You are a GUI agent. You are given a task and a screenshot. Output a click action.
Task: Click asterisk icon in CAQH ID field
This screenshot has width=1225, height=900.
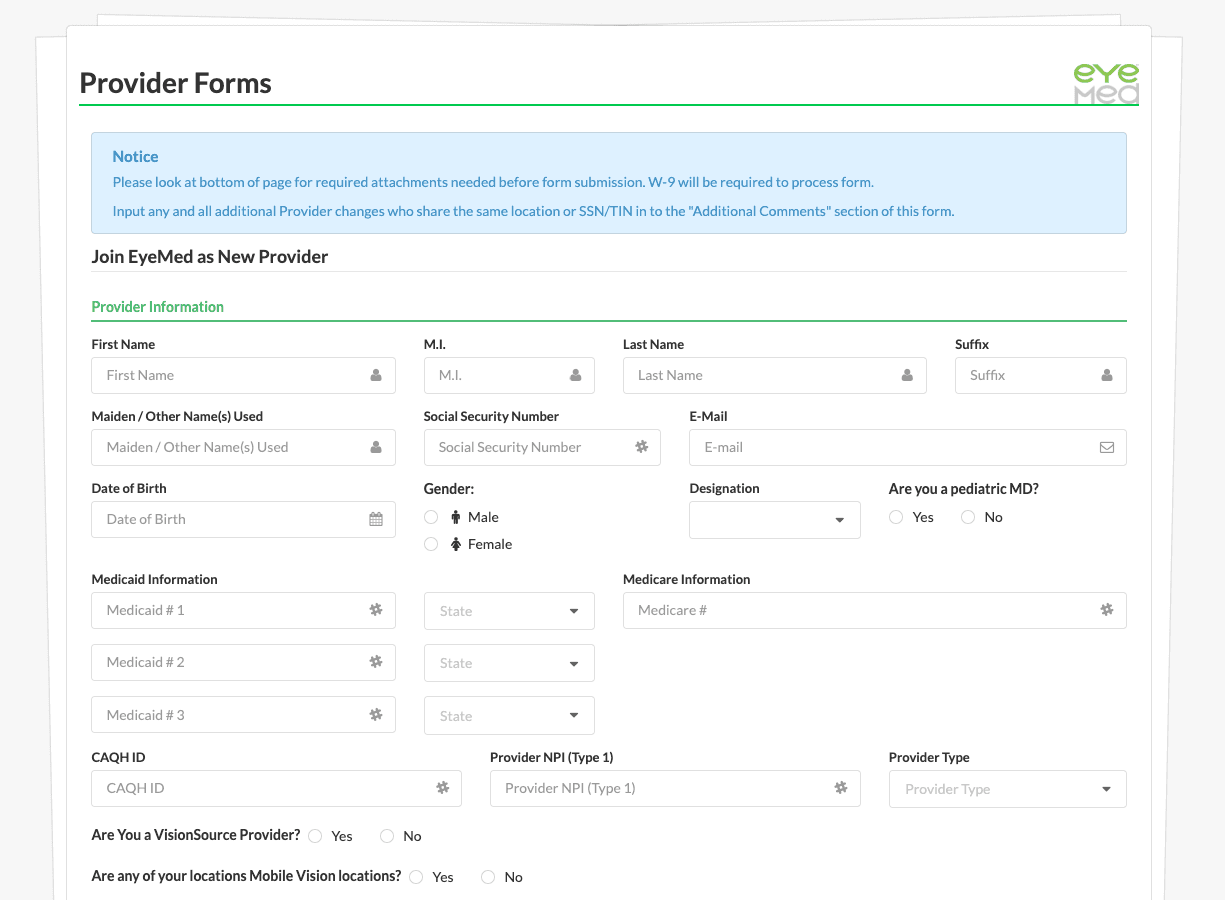(442, 788)
